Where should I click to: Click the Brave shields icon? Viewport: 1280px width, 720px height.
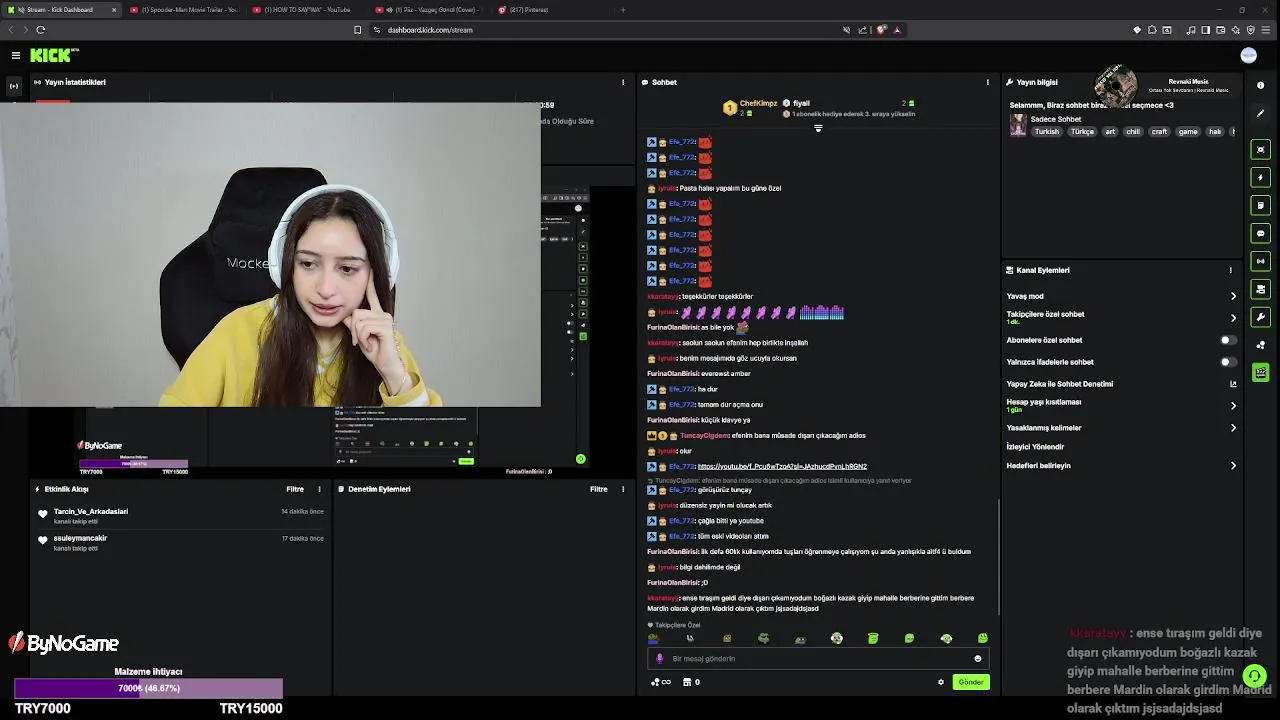(881, 30)
